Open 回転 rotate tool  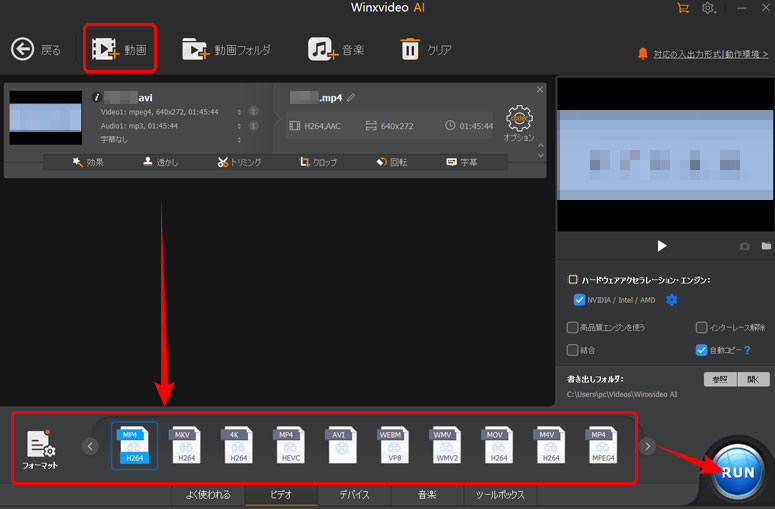tap(392, 162)
